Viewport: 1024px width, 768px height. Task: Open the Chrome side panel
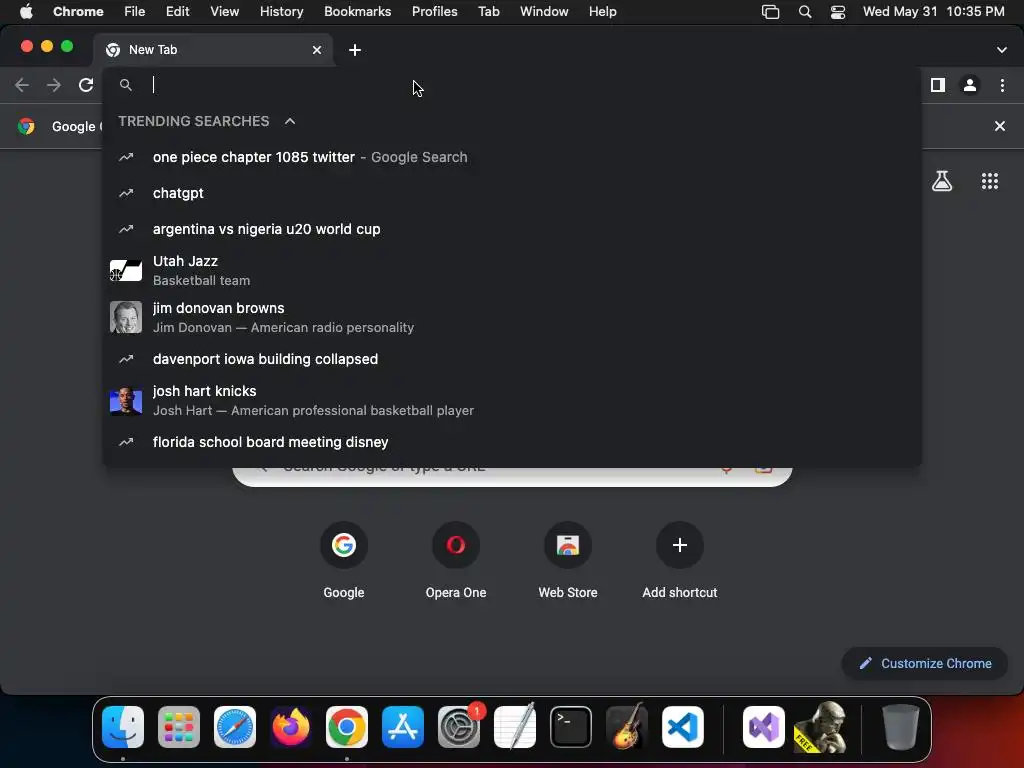pyautogui.click(x=938, y=85)
